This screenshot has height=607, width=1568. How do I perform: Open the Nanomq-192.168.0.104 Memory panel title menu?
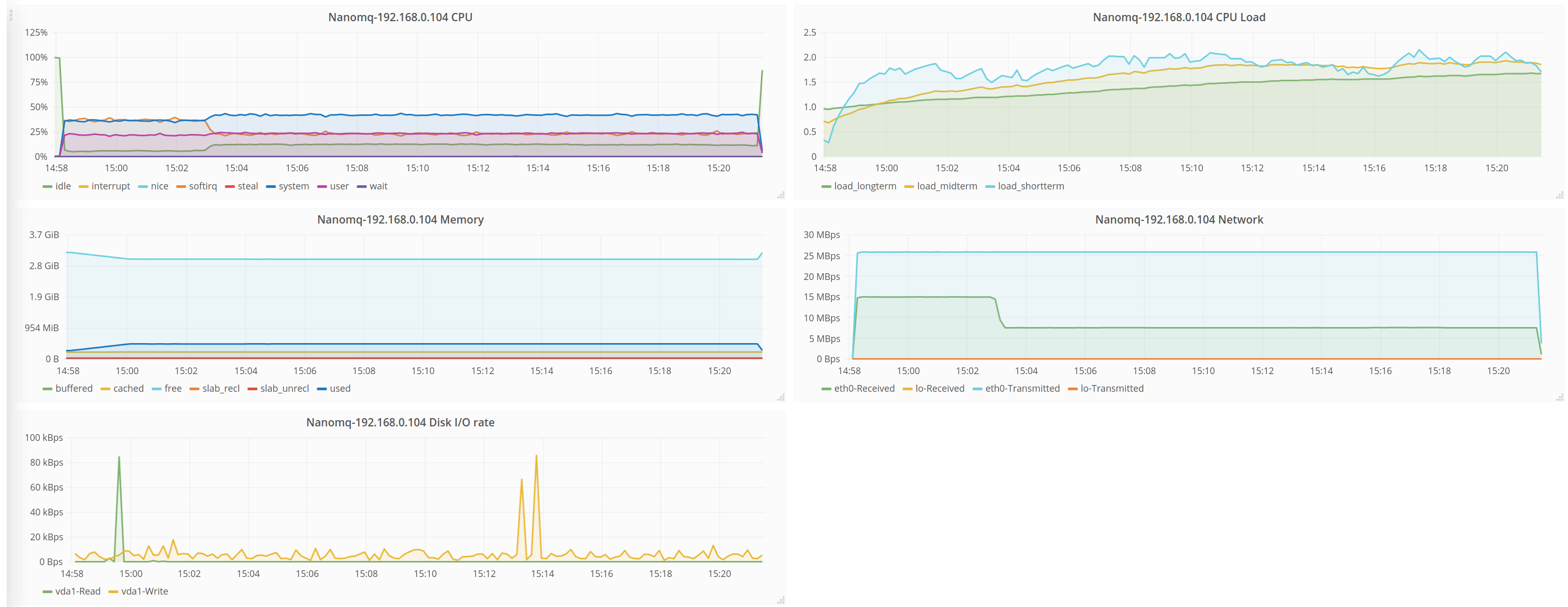point(400,219)
